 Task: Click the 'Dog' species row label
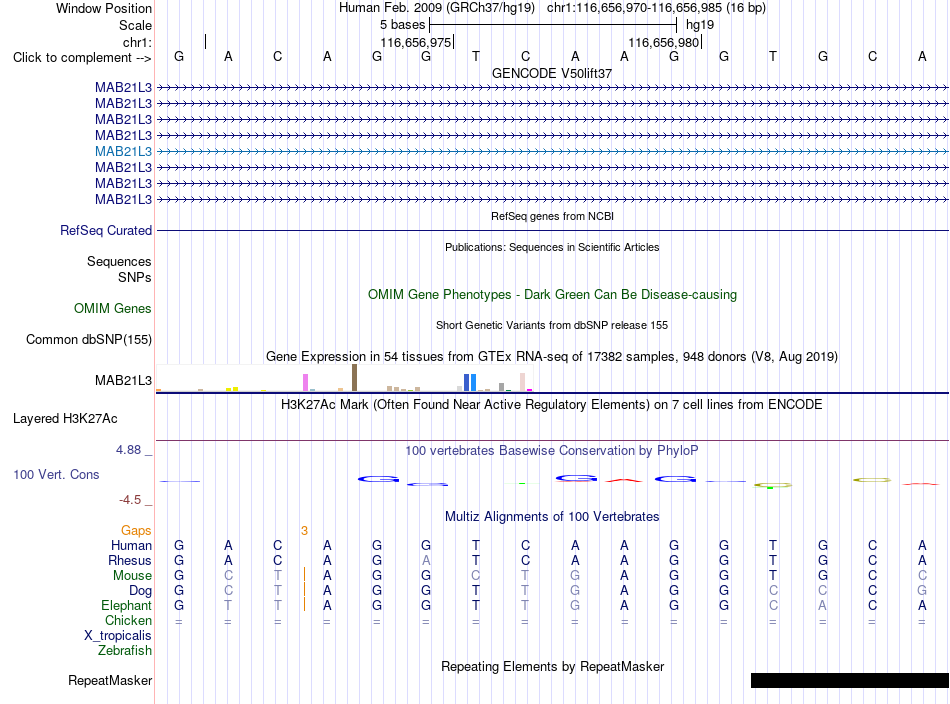tap(141, 591)
